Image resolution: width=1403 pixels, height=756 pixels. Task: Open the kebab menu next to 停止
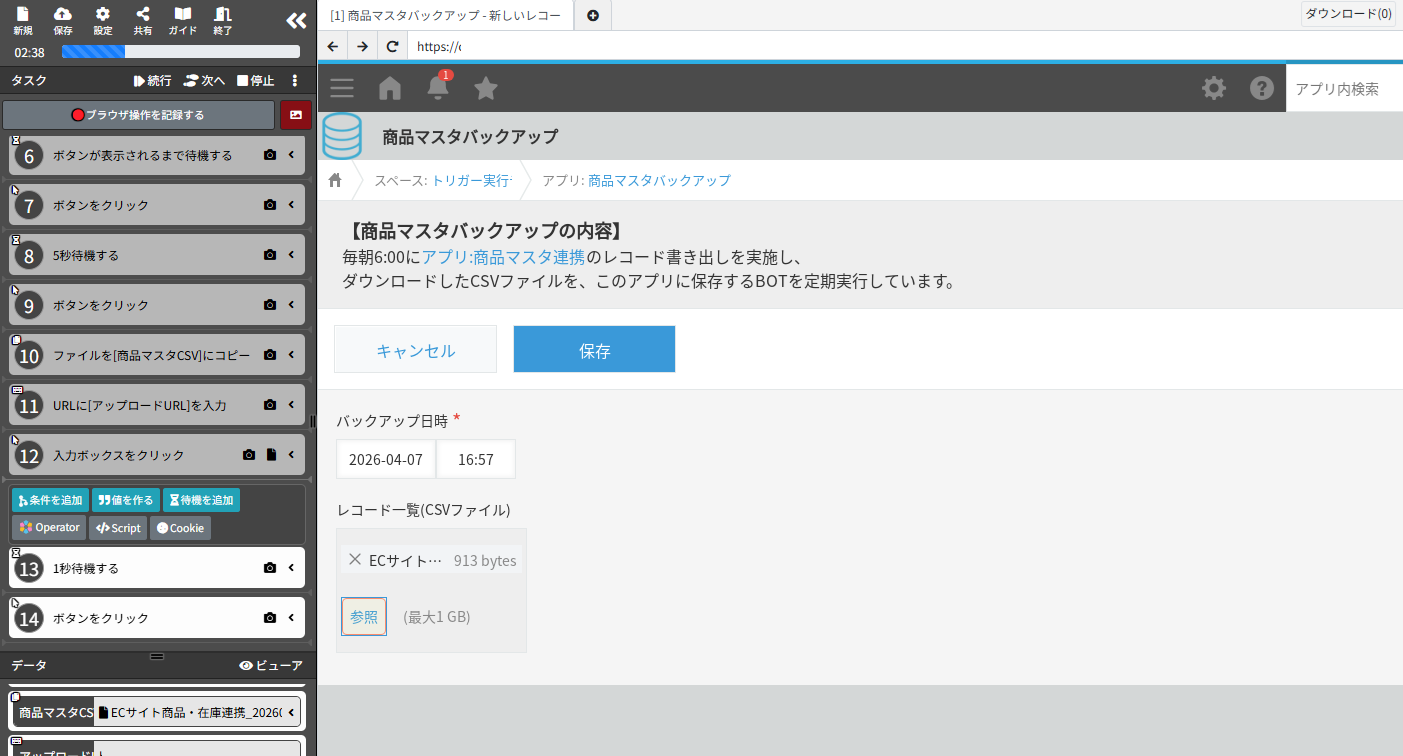[293, 80]
